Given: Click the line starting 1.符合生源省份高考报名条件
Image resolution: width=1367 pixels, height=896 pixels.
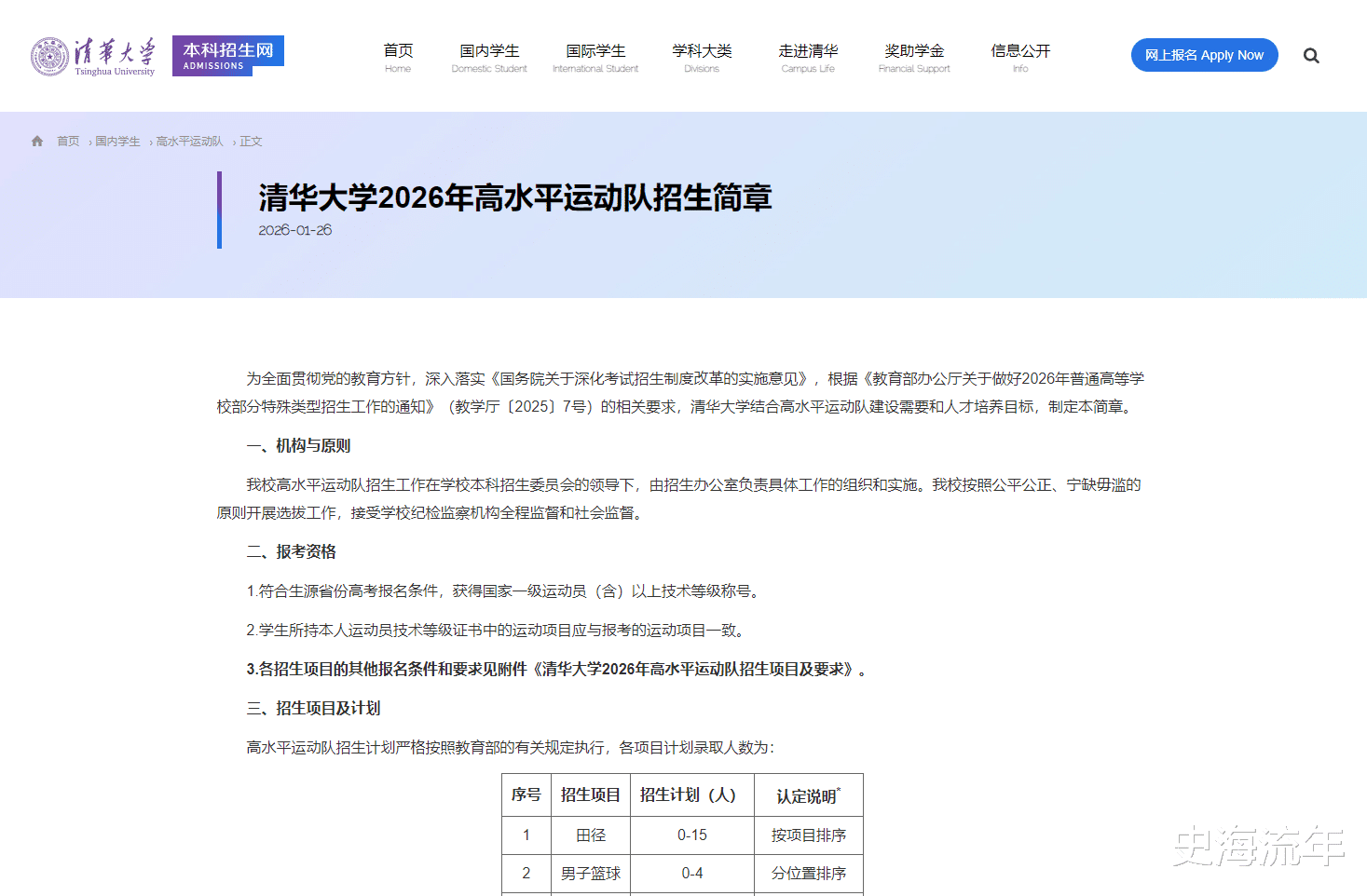Looking at the screenshot, I should pos(504,591).
